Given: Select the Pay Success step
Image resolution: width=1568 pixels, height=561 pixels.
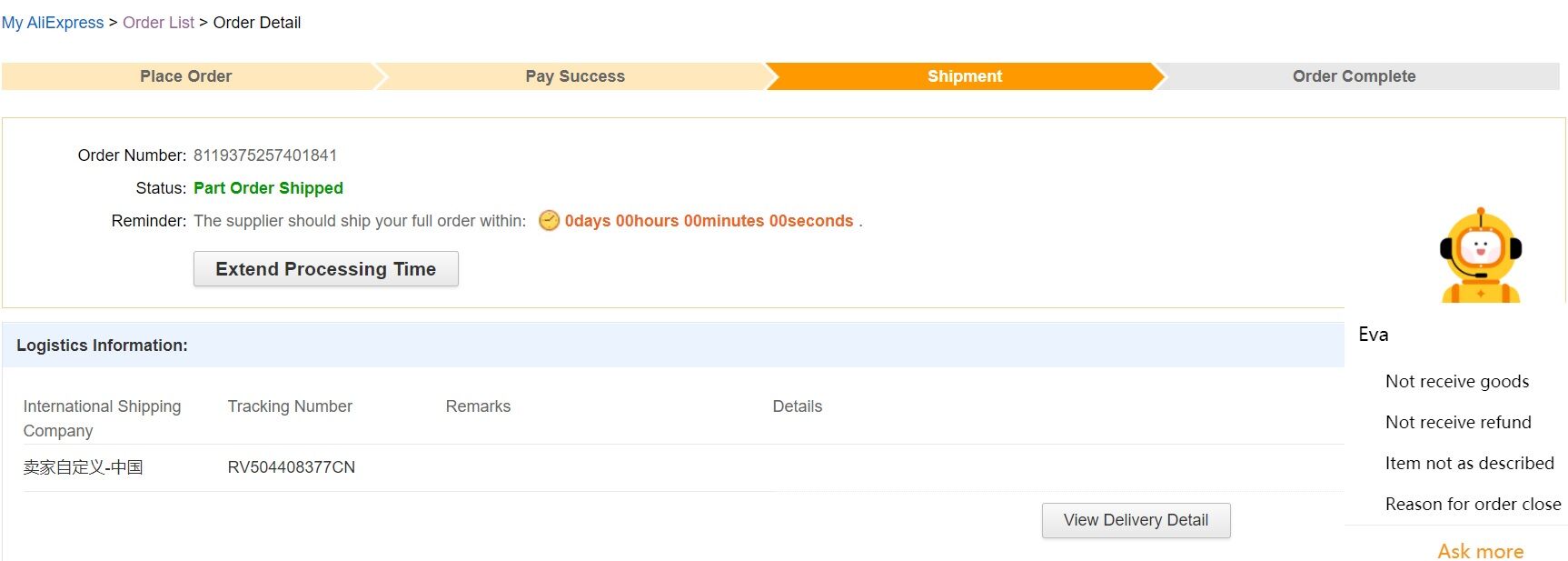Looking at the screenshot, I should pyautogui.click(x=575, y=76).
